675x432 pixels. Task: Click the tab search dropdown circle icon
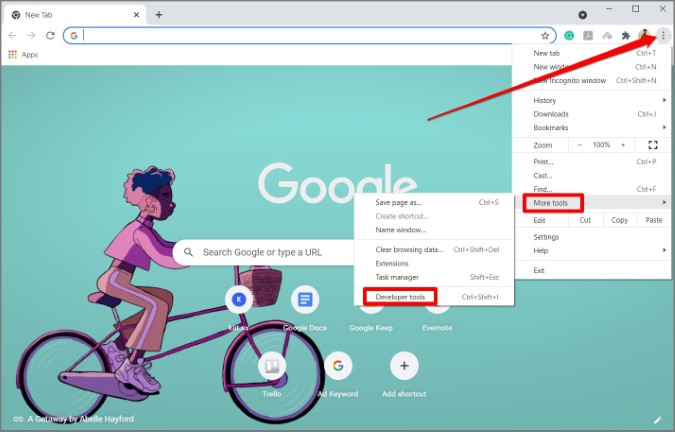(x=582, y=15)
